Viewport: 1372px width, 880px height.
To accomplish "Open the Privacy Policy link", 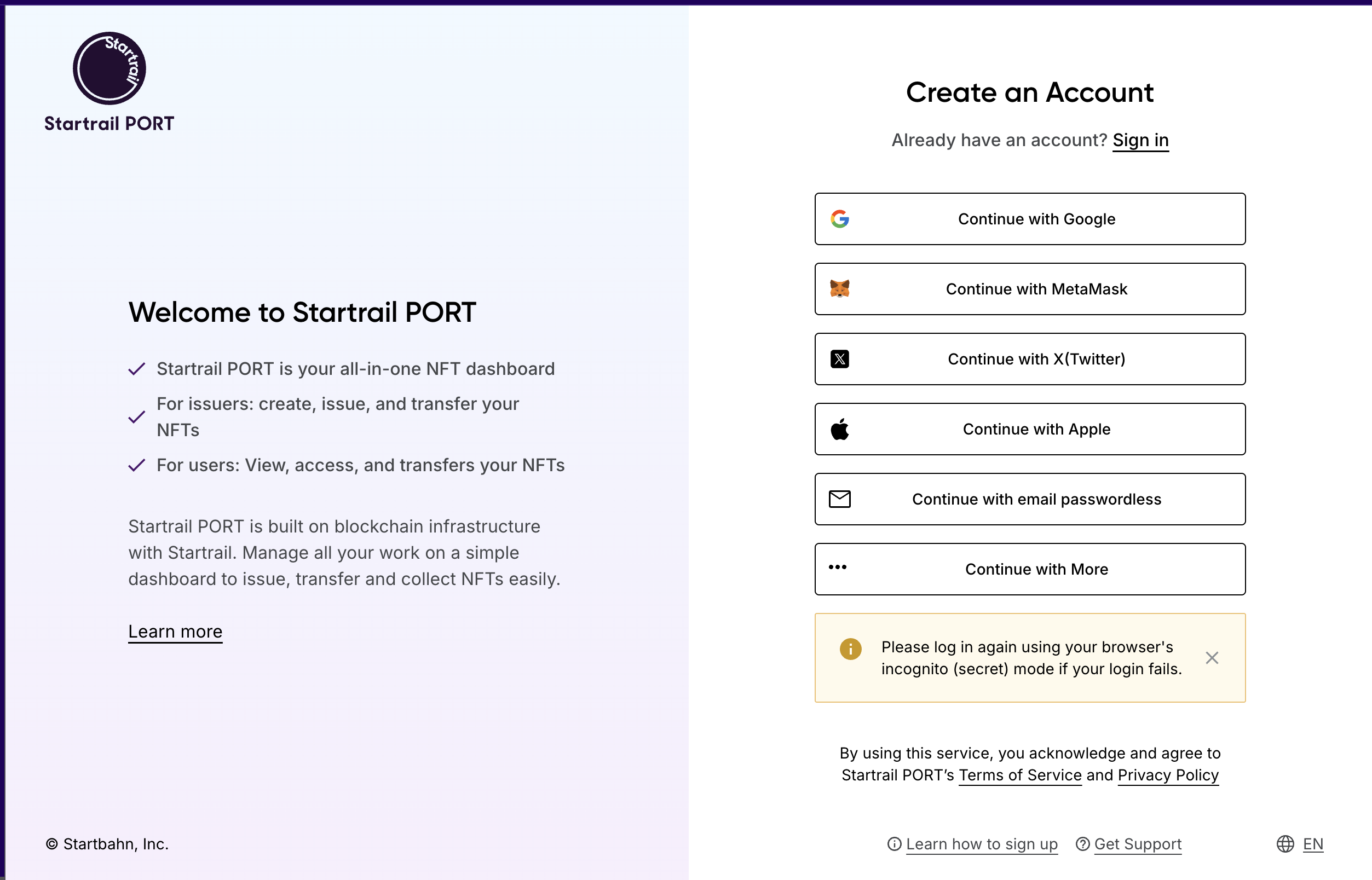I will [1168, 775].
